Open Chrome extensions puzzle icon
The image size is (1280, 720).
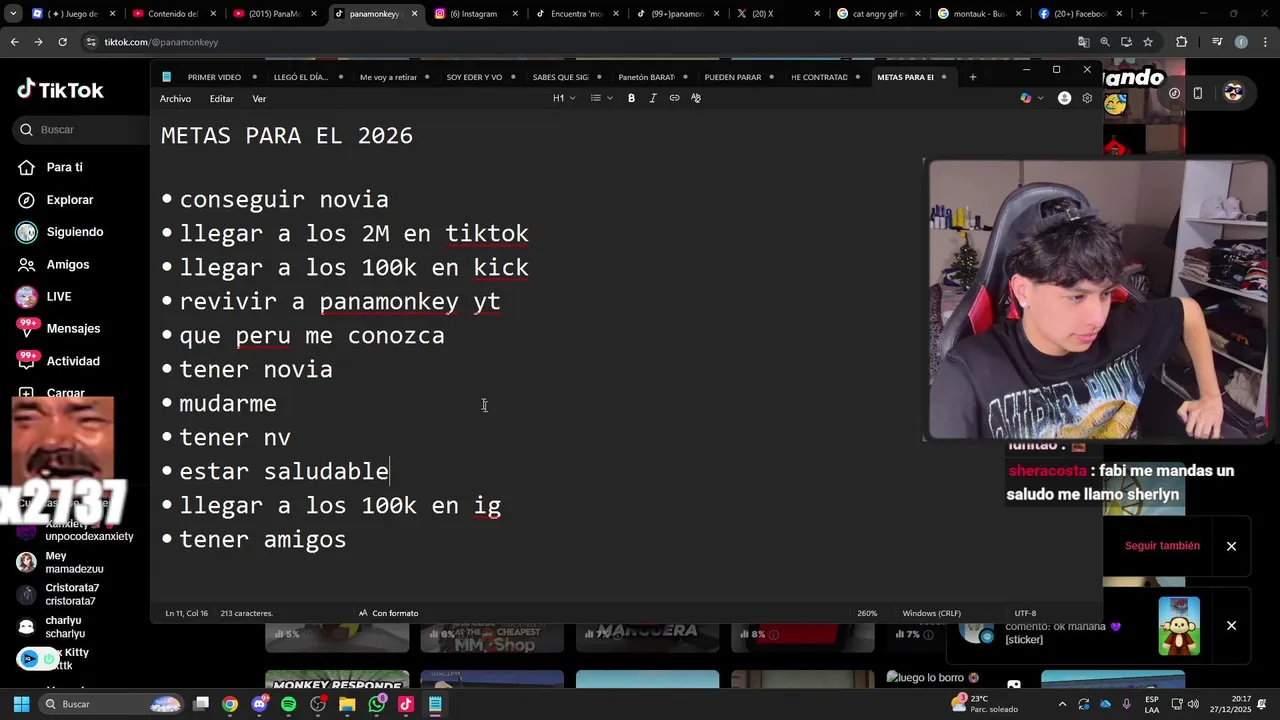pyautogui.click(x=1181, y=42)
